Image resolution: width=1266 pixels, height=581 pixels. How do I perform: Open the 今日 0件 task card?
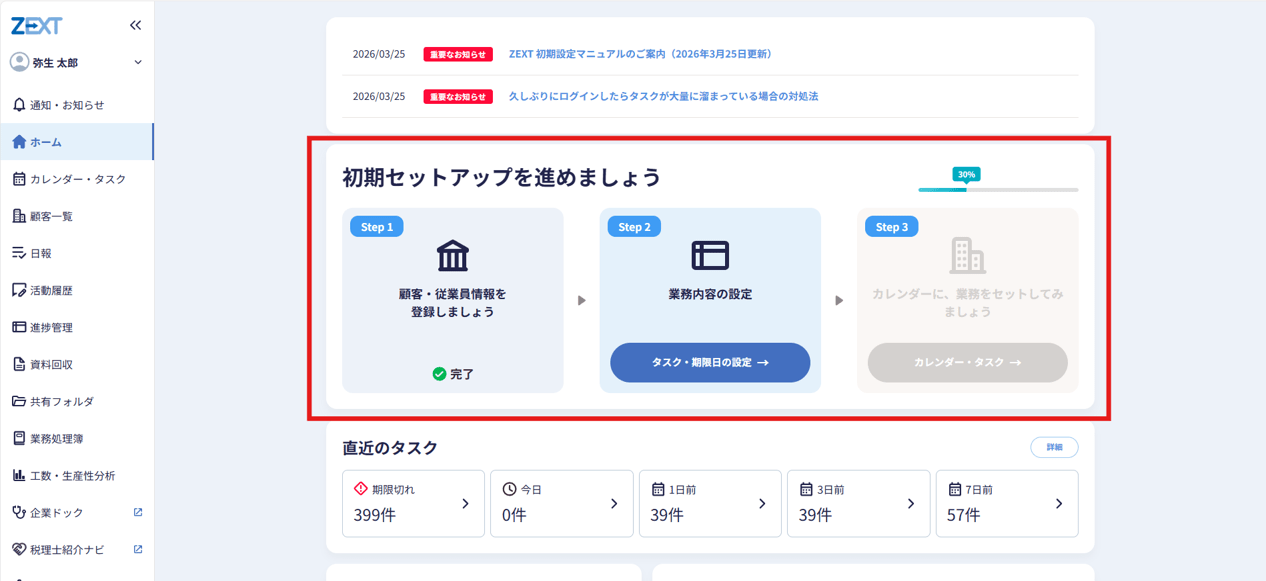(561, 504)
